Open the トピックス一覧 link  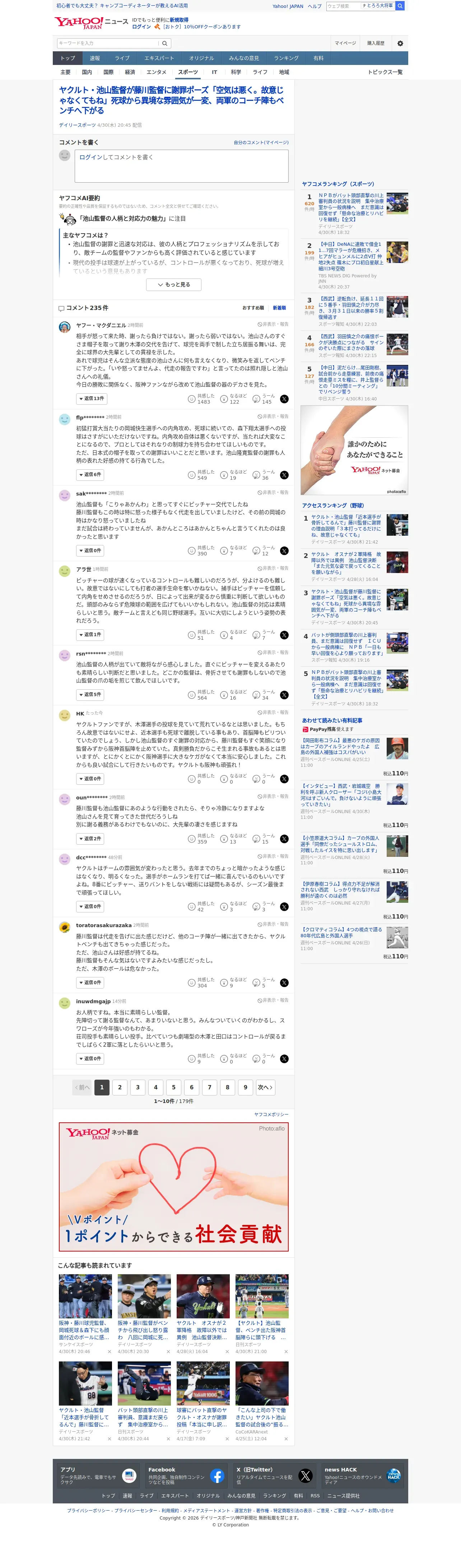click(x=385, y=72)
